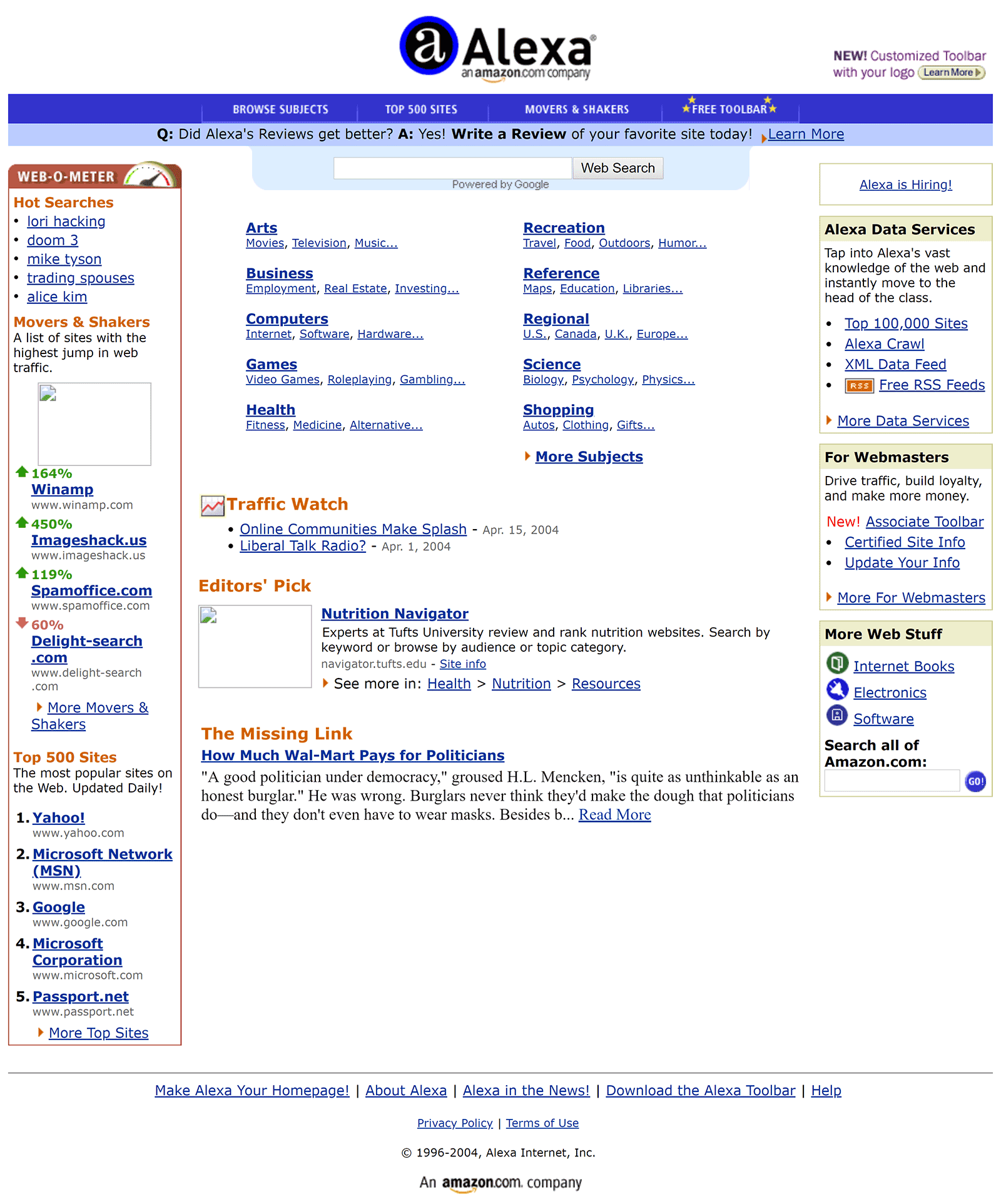The width and height of the screenshot is (1001, 1204).
Task: Open Liberal Talk Radio? article
Action: pyautogui.click(x=303, y=546)
